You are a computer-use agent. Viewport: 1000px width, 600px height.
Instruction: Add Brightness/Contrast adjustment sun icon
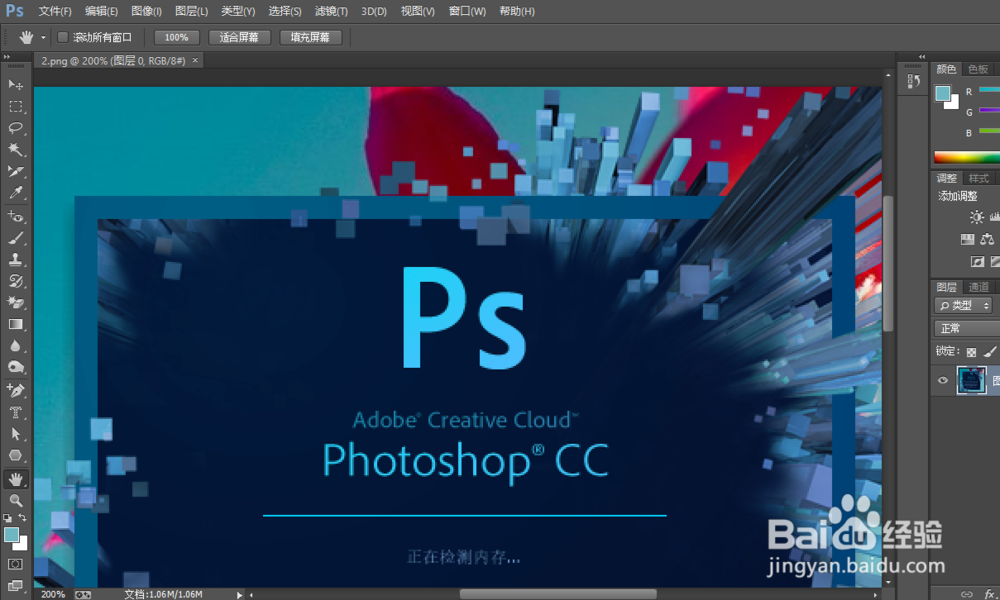pyautogui.click(x=976, y=217)
